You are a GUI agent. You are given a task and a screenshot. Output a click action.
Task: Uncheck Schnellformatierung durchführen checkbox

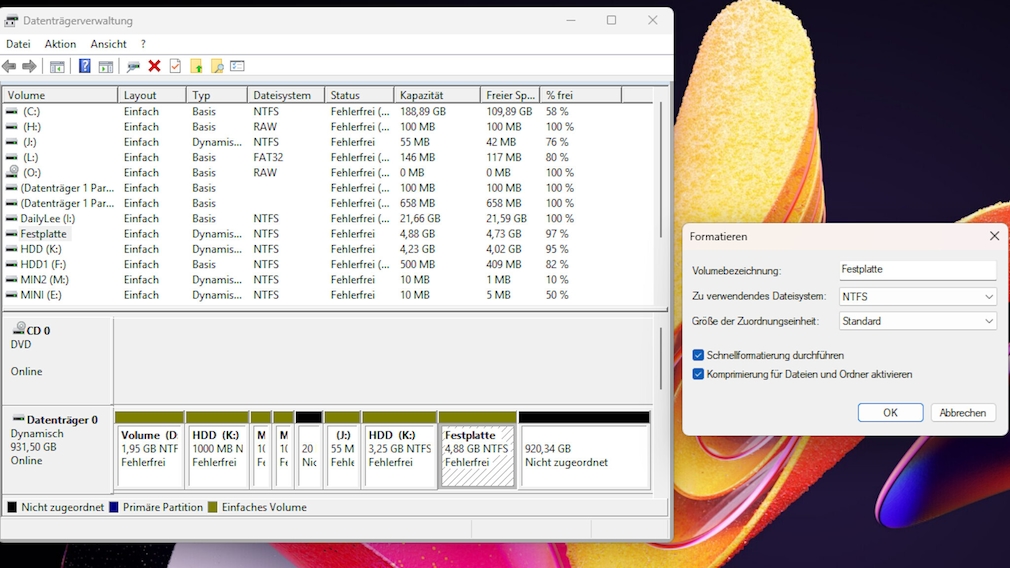point(698,355)
